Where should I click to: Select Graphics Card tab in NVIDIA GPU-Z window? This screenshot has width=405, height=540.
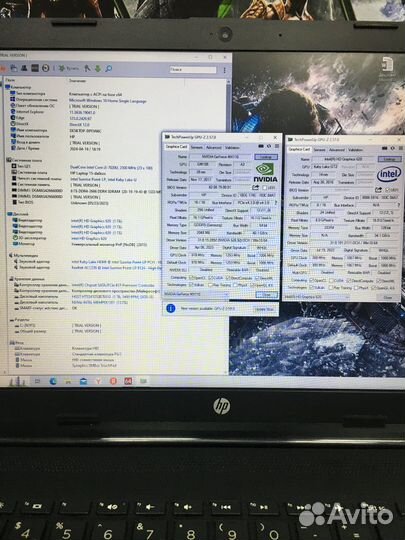point(176,147)
